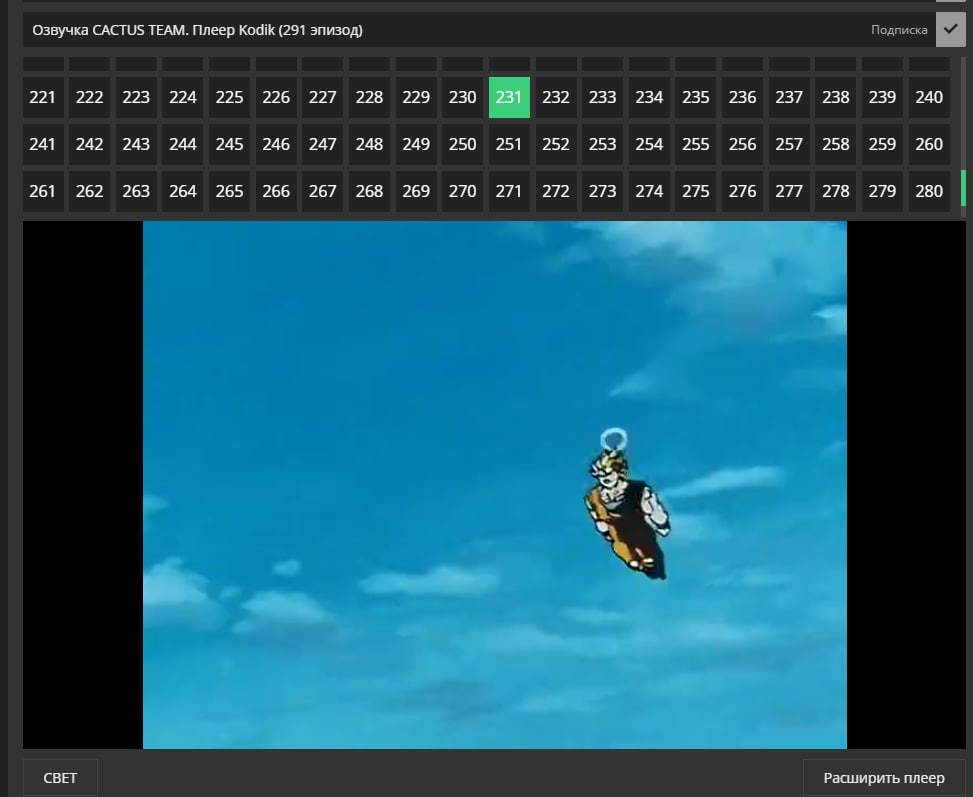973x797 pixels.
Task: Choose episode 230
Action: [463, 97]
